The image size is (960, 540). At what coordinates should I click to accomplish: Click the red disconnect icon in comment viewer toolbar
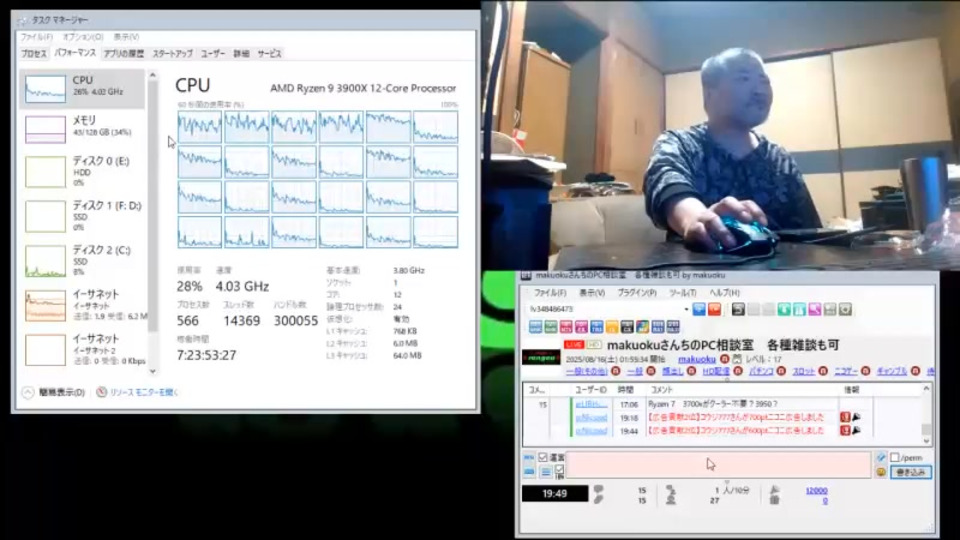(714, 309)
